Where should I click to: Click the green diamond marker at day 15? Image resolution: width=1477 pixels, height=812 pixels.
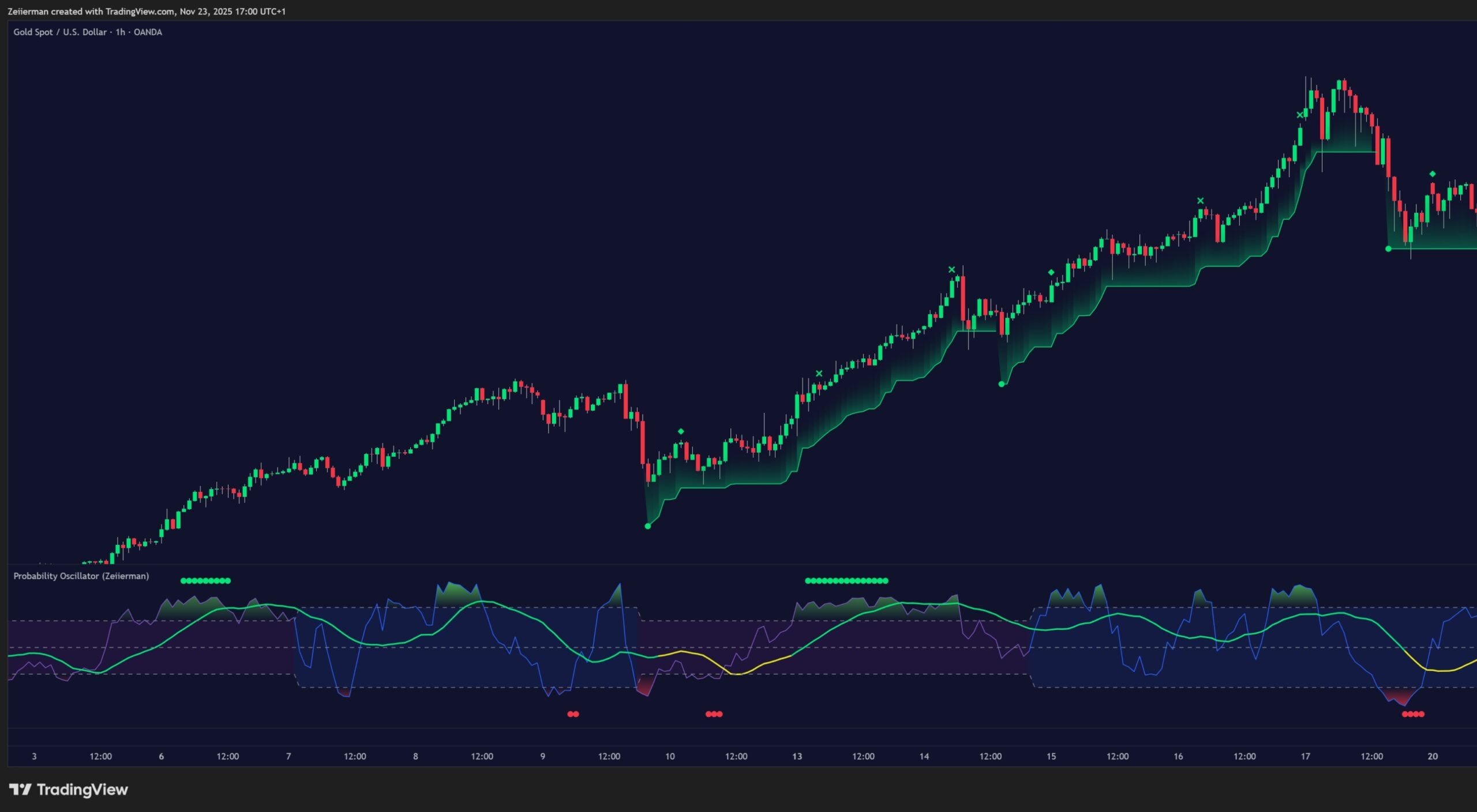click(1051, 272)
